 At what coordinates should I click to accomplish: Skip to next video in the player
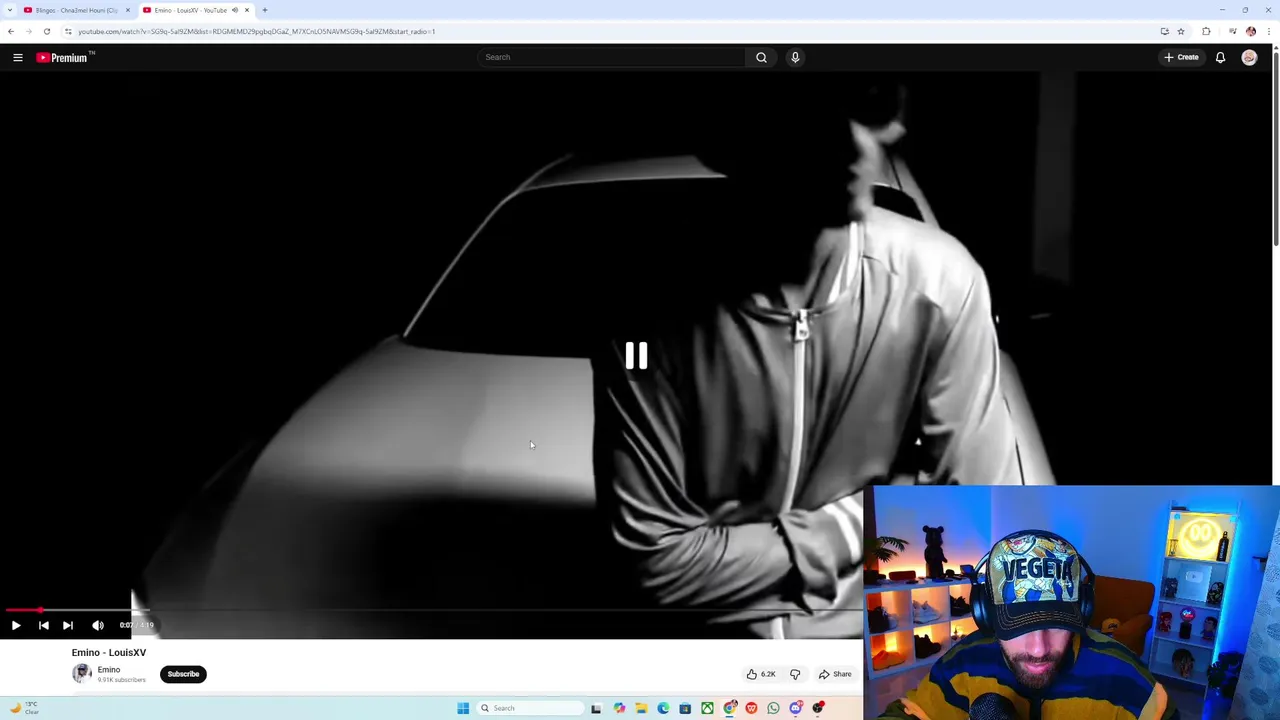click(68, 625)
